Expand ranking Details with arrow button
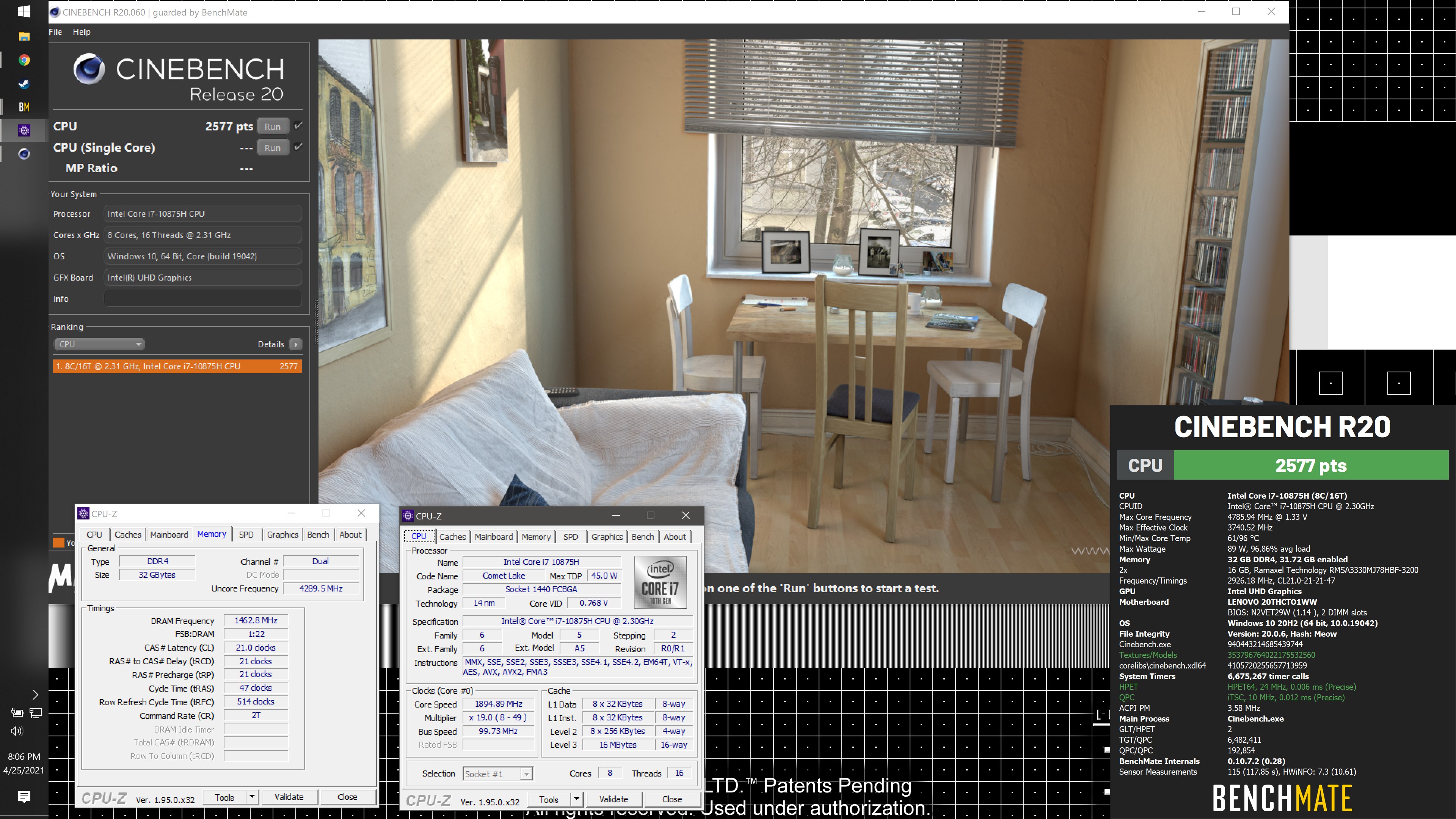The width and height of the screenshot is (1456, 819). [x=296, y=344]
